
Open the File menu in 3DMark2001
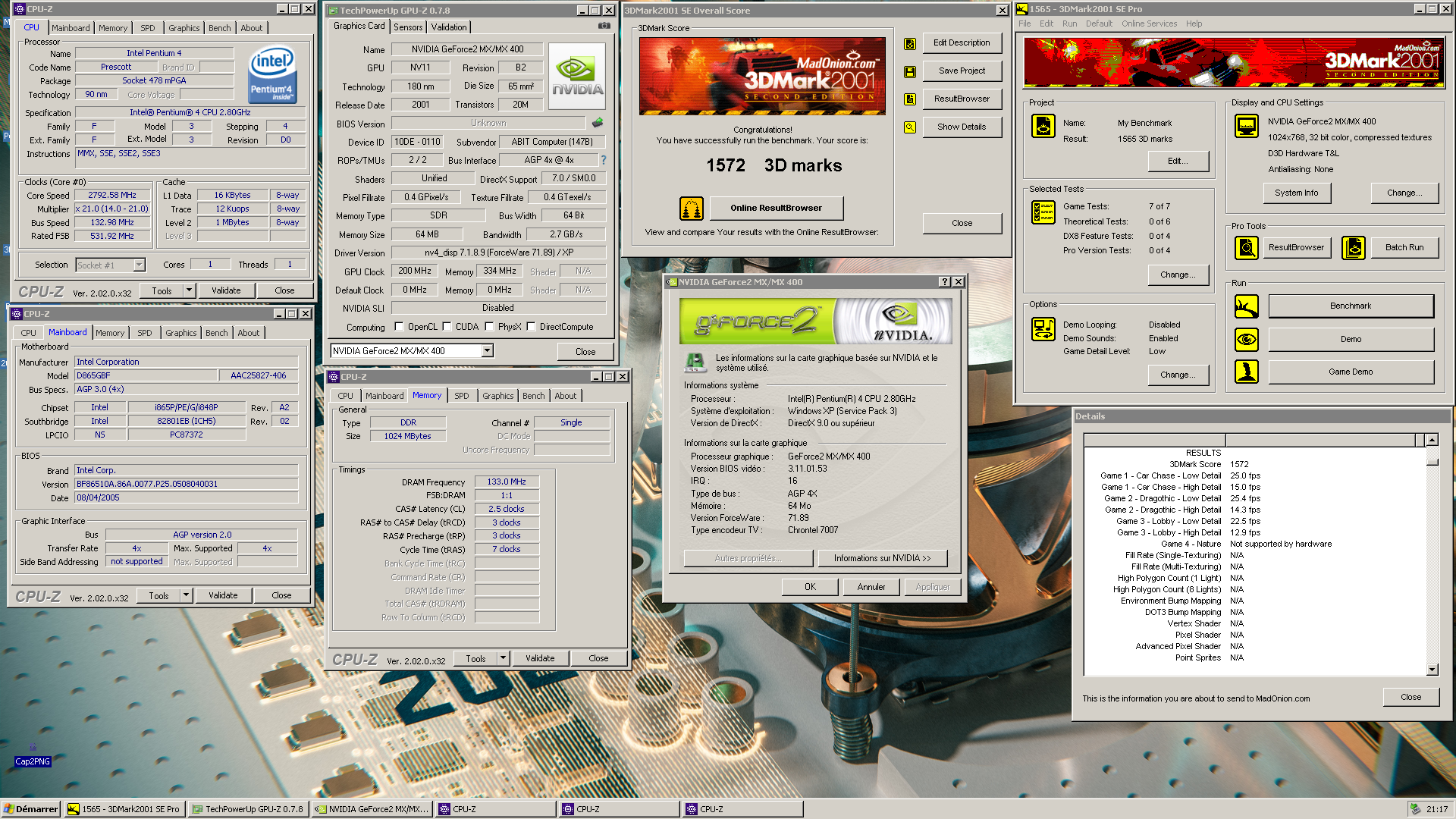tap(1025, 24)
